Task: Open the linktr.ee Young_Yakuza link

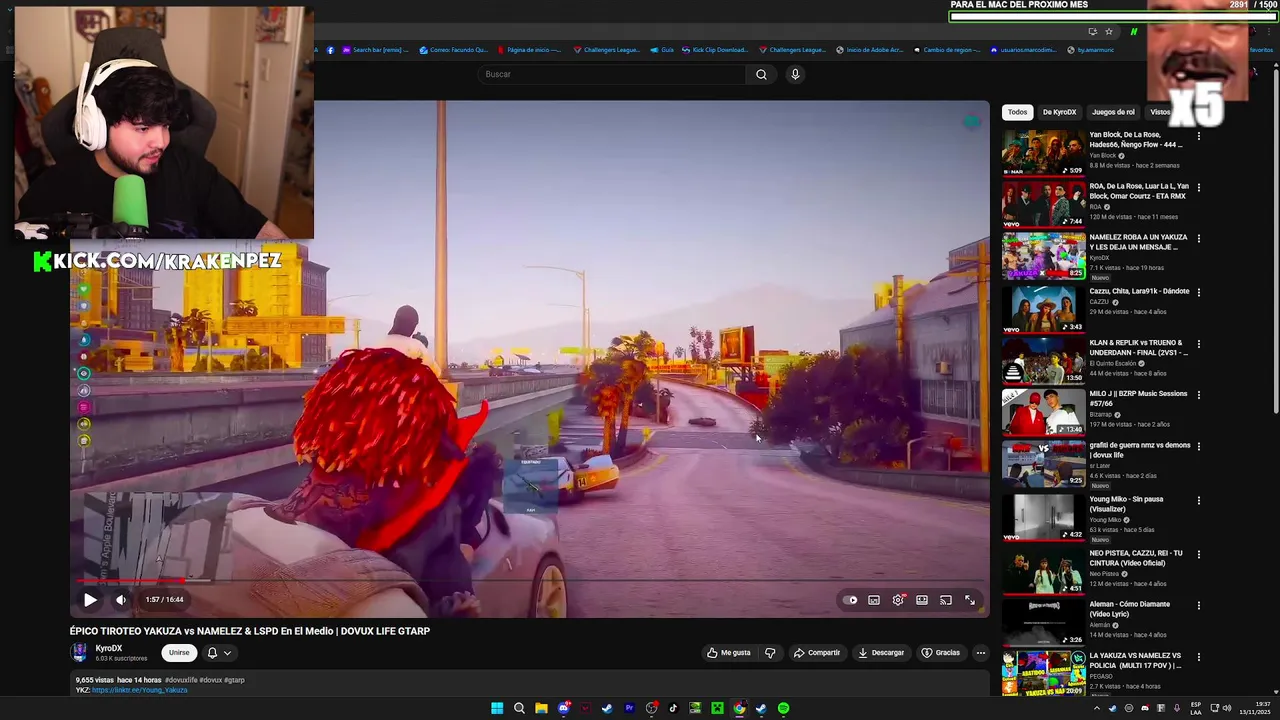Action: coord(139,690)
